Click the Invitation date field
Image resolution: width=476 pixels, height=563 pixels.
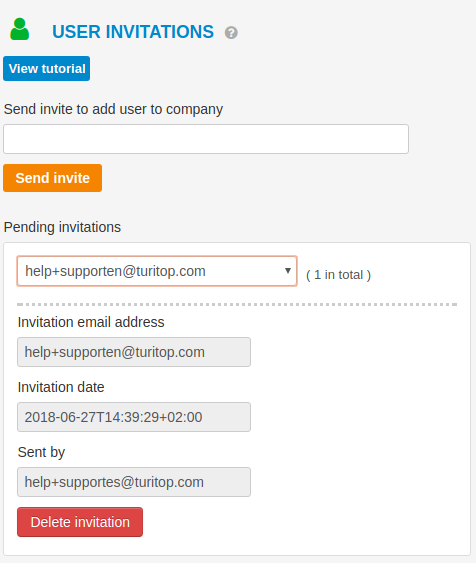tap(134, 417)
